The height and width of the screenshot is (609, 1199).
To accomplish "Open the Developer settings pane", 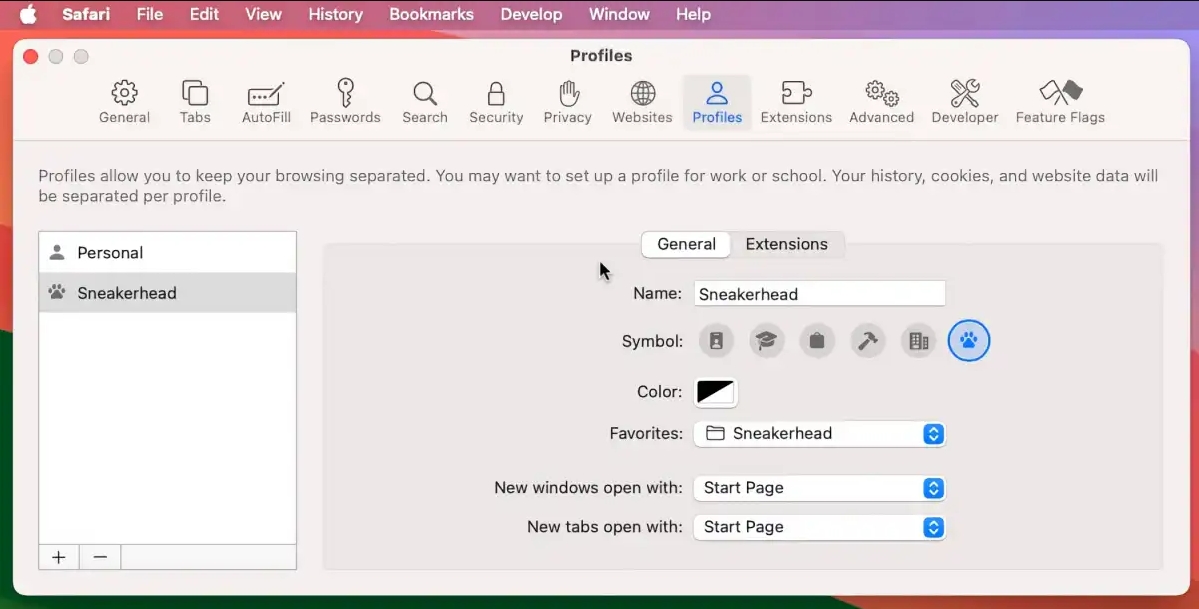I will click(964, 102).
